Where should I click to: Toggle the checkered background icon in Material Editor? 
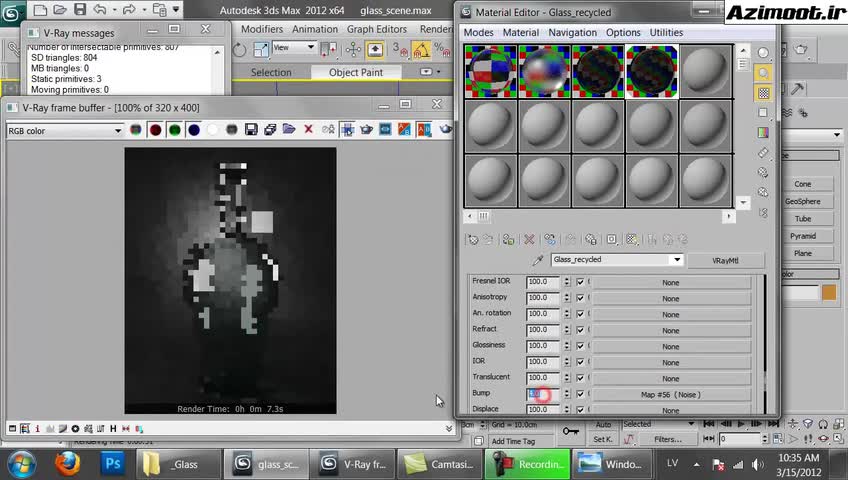(x=763, y=93)
